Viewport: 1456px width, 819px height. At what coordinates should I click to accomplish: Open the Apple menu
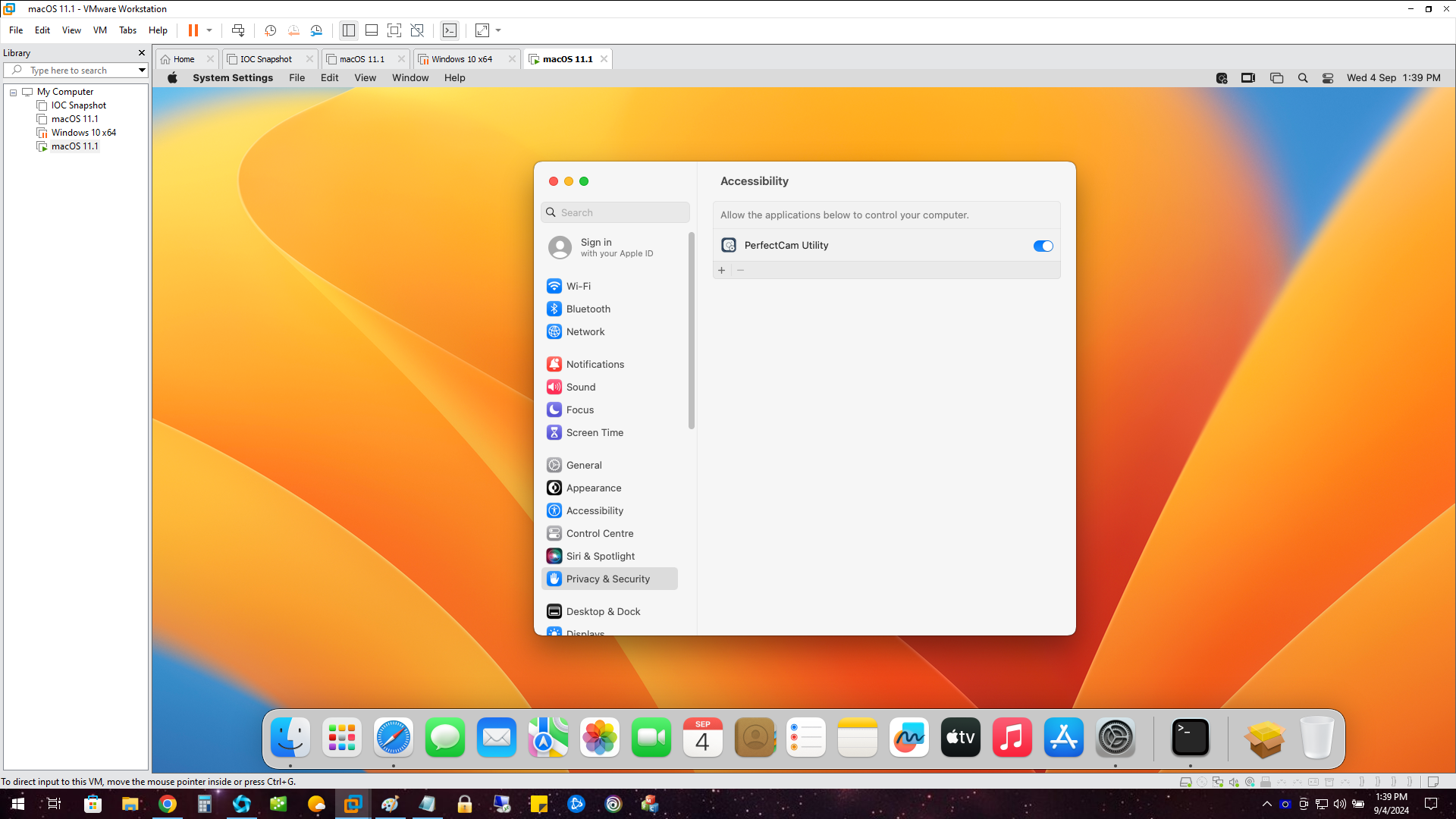[172, 77]
